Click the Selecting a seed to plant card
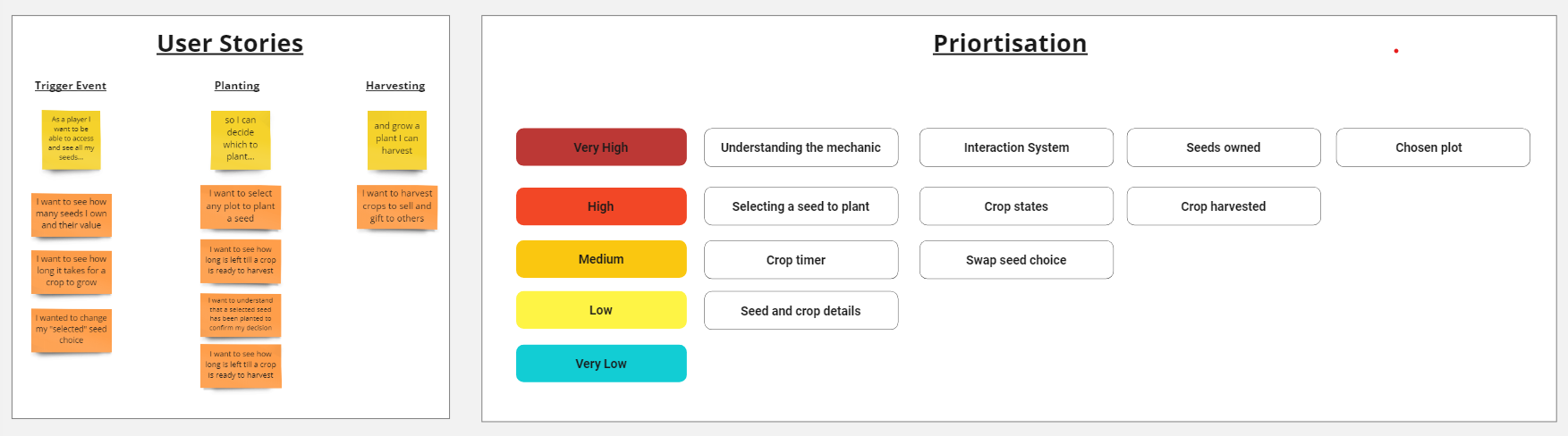The image size is (1568, 436). point(801,206)
